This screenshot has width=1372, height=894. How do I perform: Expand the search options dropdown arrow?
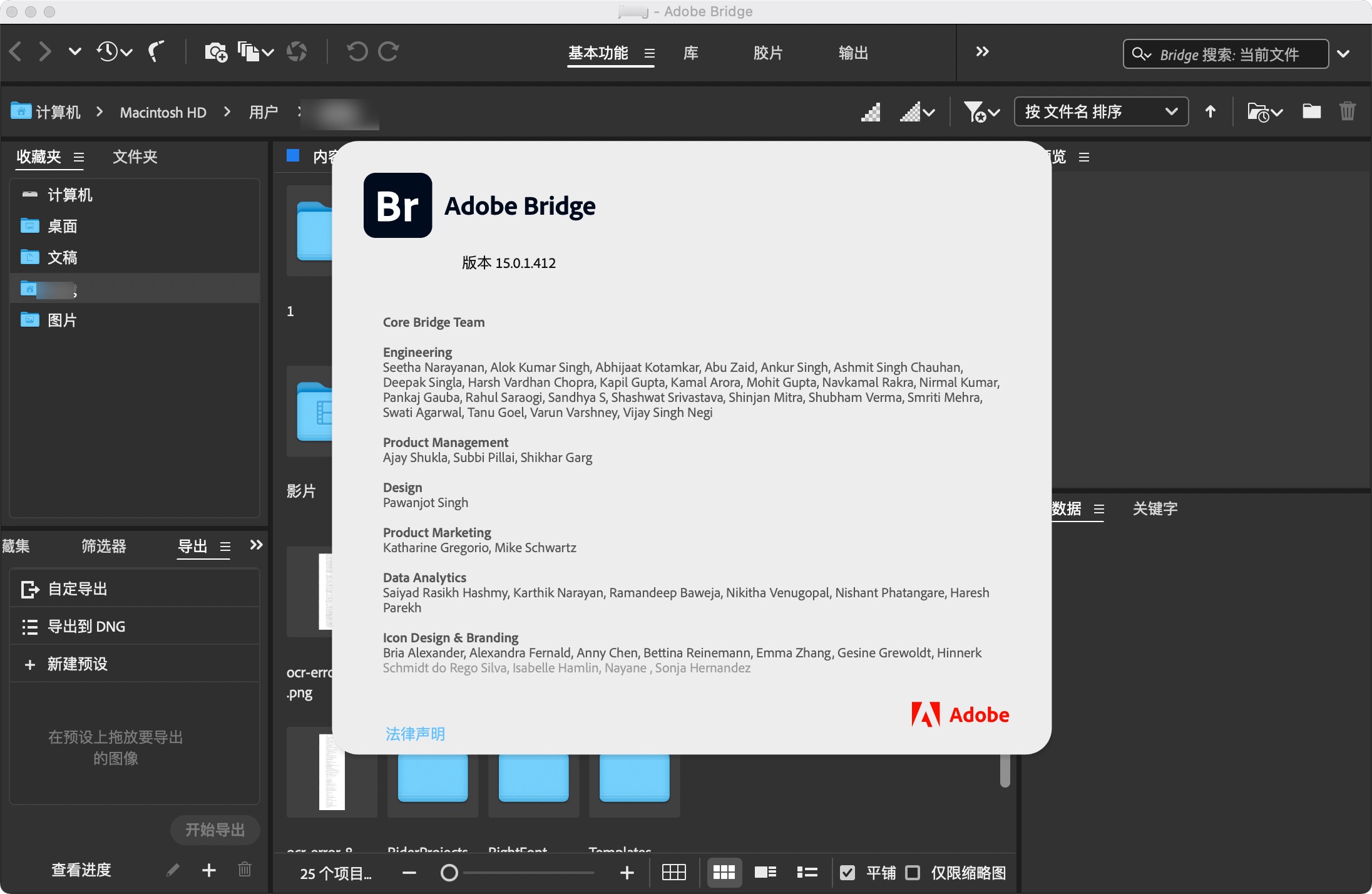point(1343,54)
